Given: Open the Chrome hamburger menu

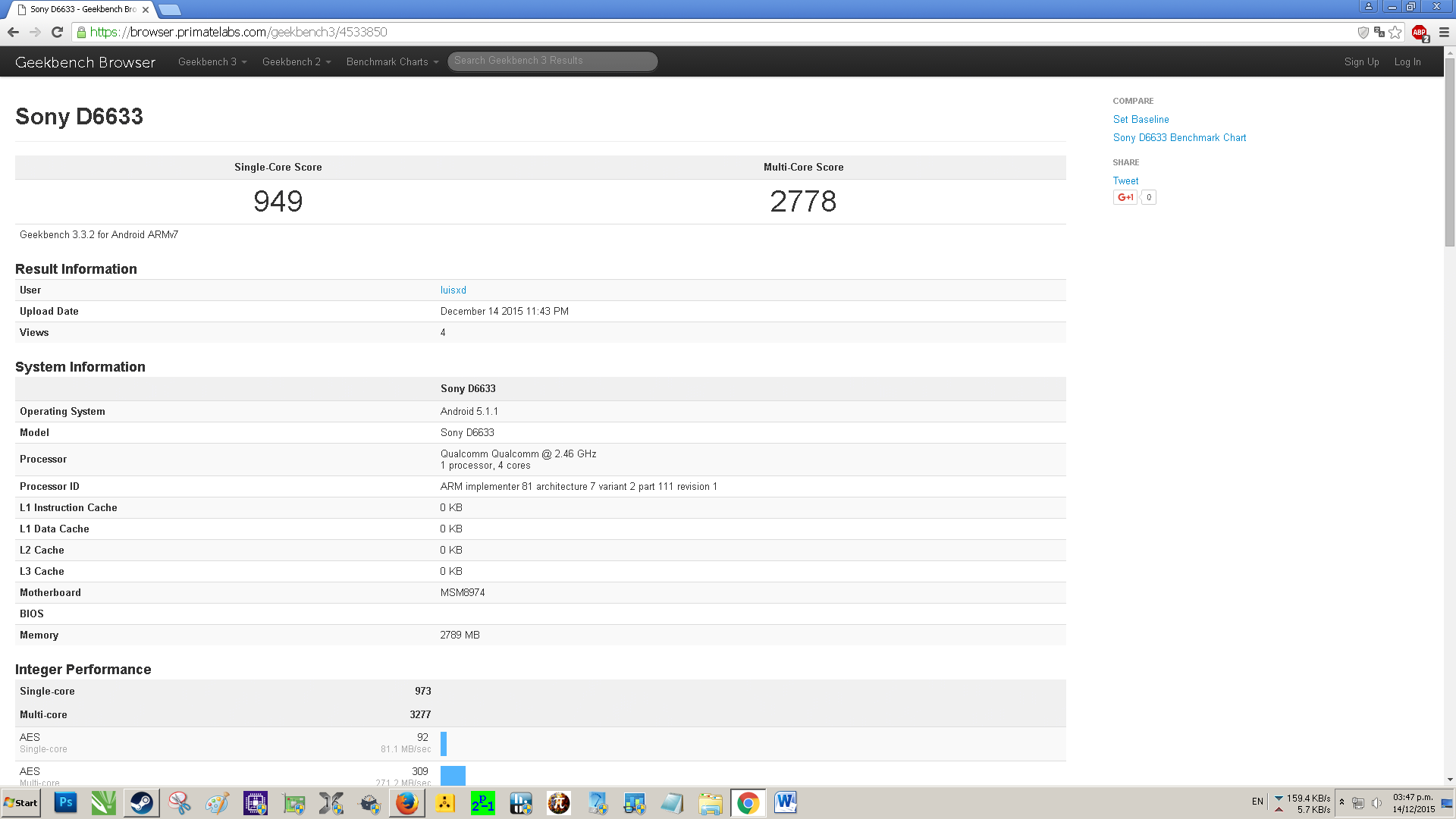Looking at the screenshot, I should click(x=1444, y=32).
